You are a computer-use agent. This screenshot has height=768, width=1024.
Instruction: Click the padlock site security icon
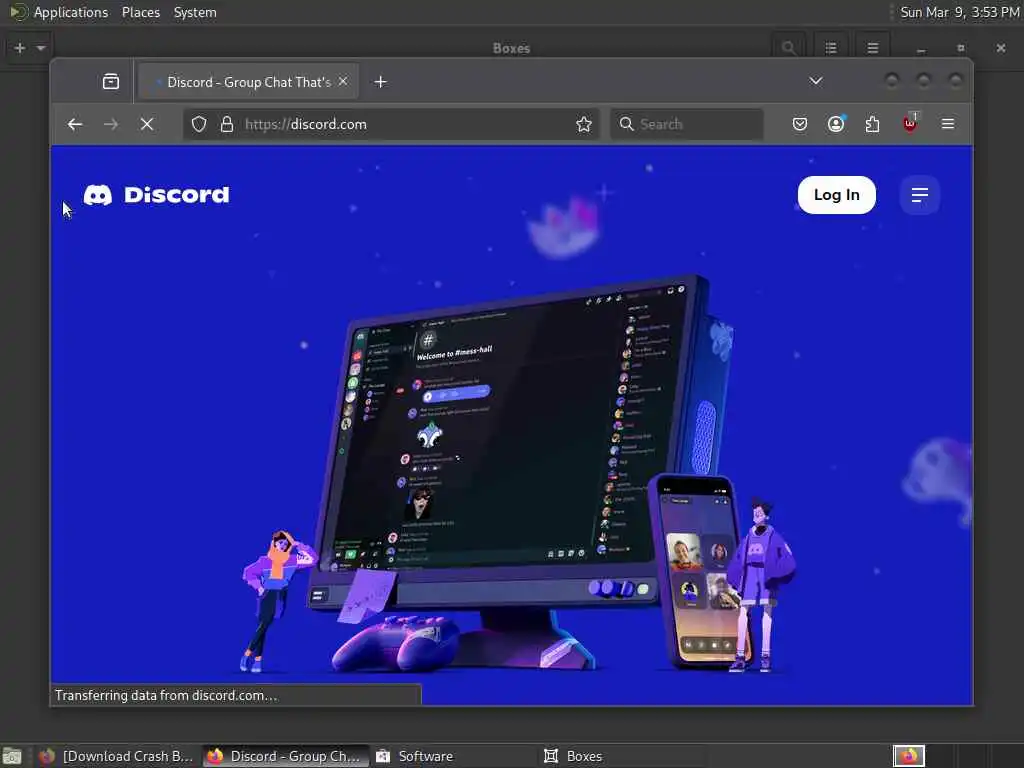pyautogui.click(x=227, y=124)
